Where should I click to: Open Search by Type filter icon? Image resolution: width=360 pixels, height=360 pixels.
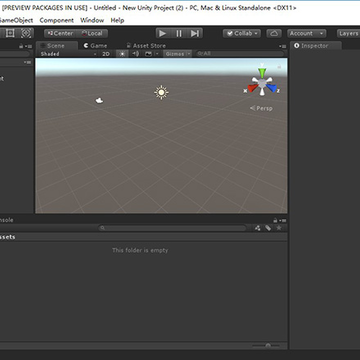tap(258, 228)
